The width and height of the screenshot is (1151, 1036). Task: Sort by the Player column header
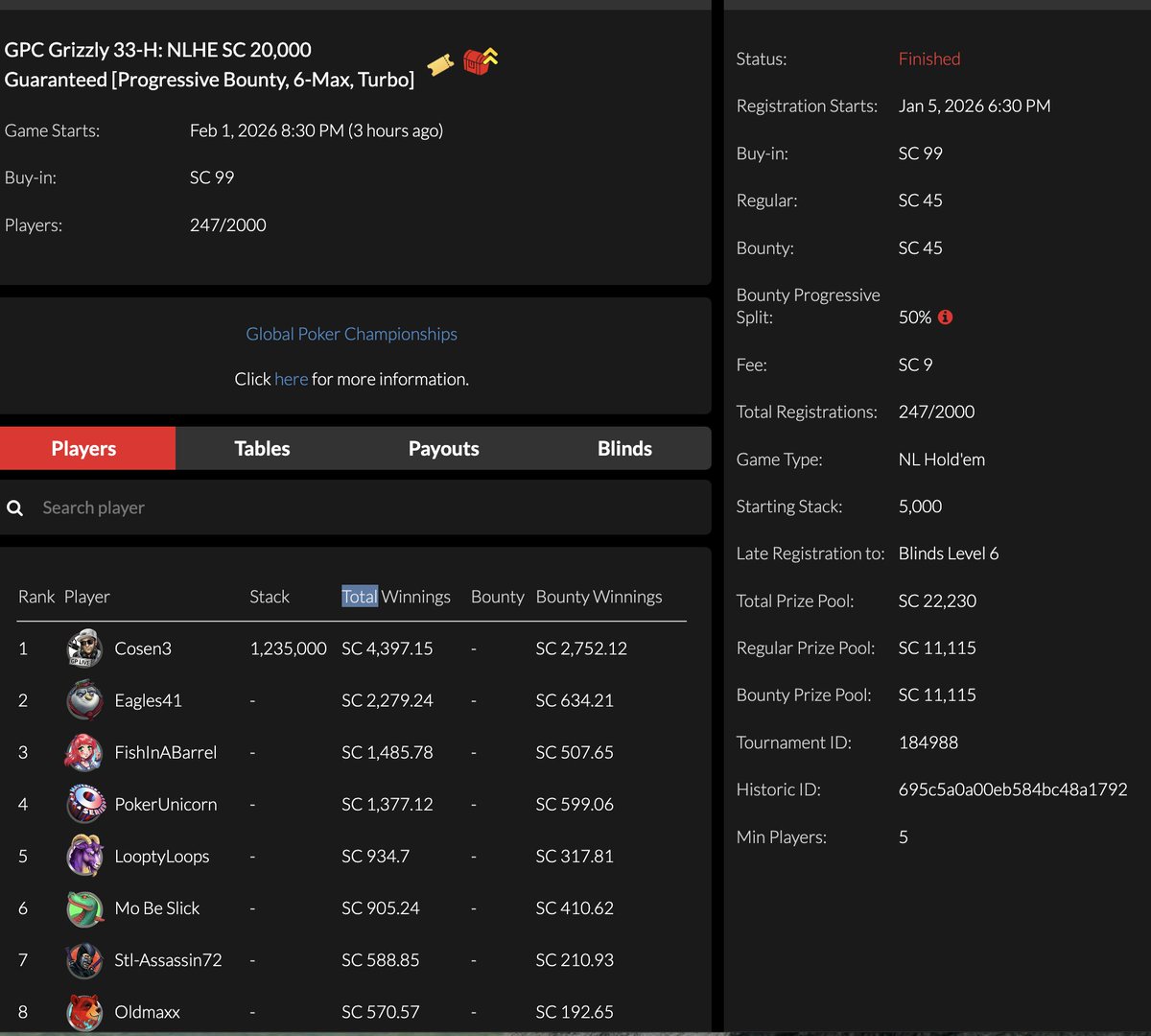click(x=87, y=597)
